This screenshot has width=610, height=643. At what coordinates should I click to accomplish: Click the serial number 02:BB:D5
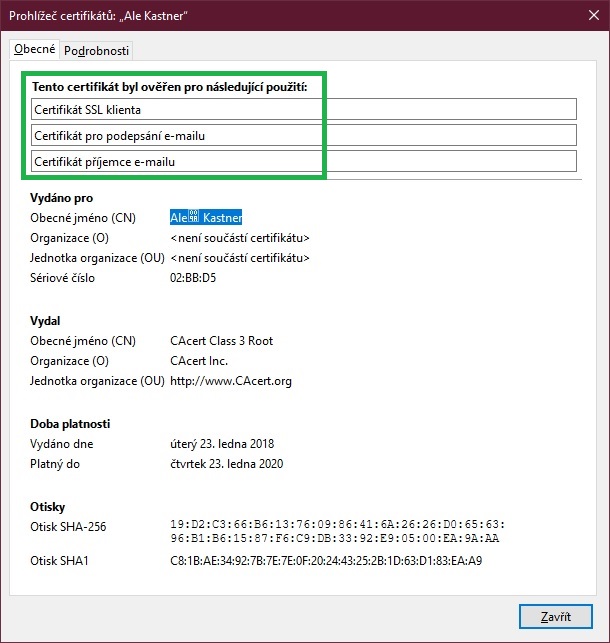[x=193, y=278]
